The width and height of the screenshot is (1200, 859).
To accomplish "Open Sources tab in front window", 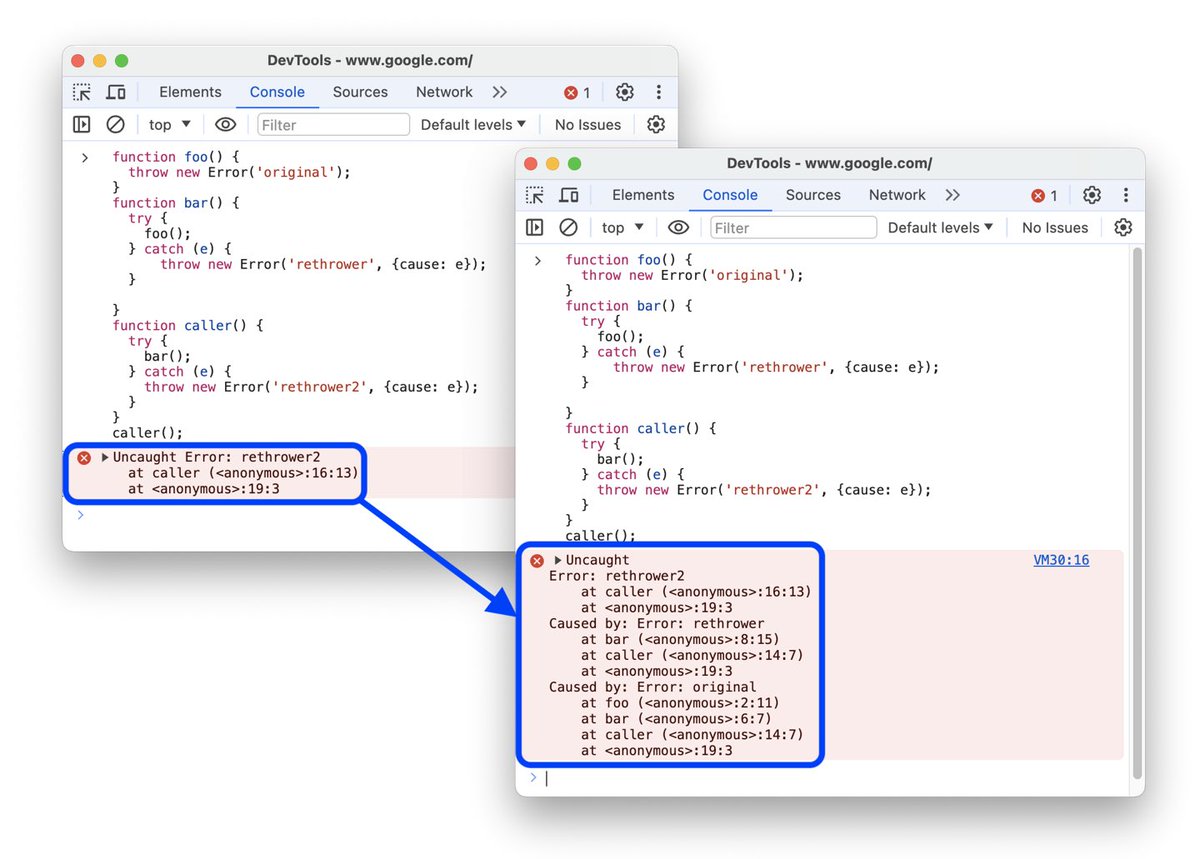I will coord(813,195).
